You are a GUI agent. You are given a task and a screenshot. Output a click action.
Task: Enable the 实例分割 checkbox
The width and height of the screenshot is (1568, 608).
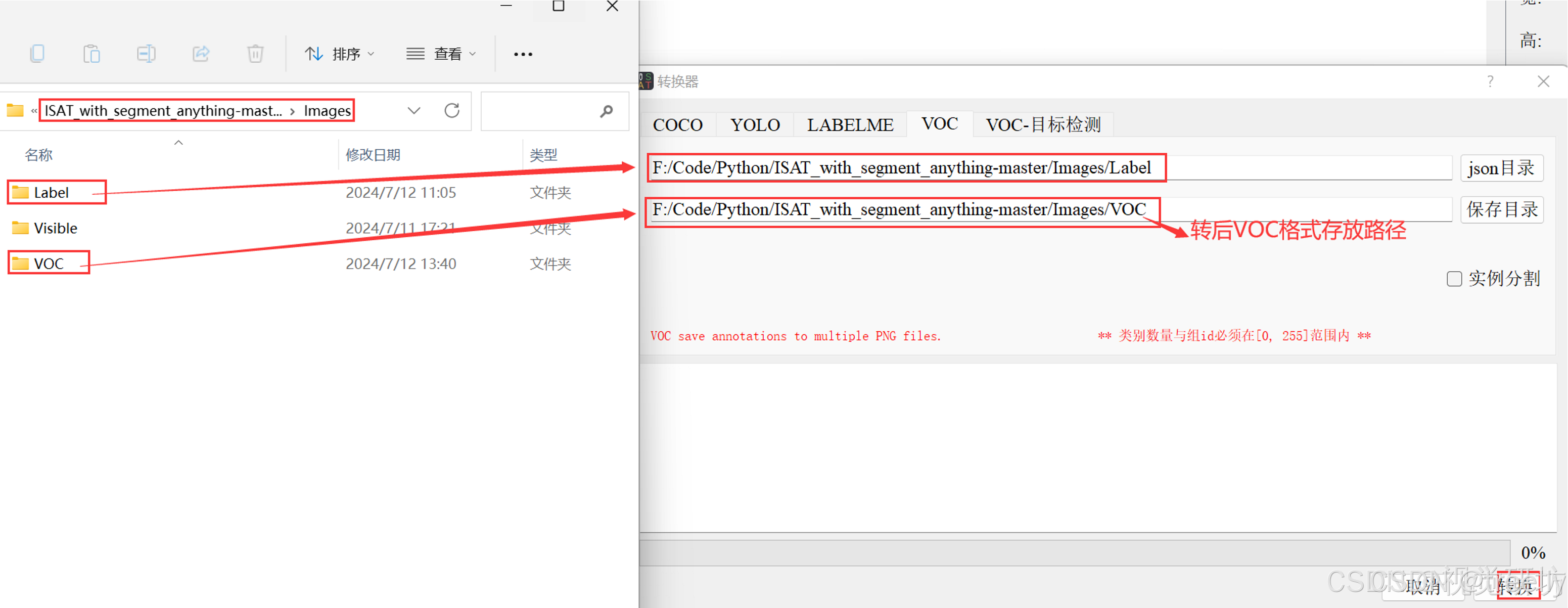pyautogui.click(x=1454, y=279)
